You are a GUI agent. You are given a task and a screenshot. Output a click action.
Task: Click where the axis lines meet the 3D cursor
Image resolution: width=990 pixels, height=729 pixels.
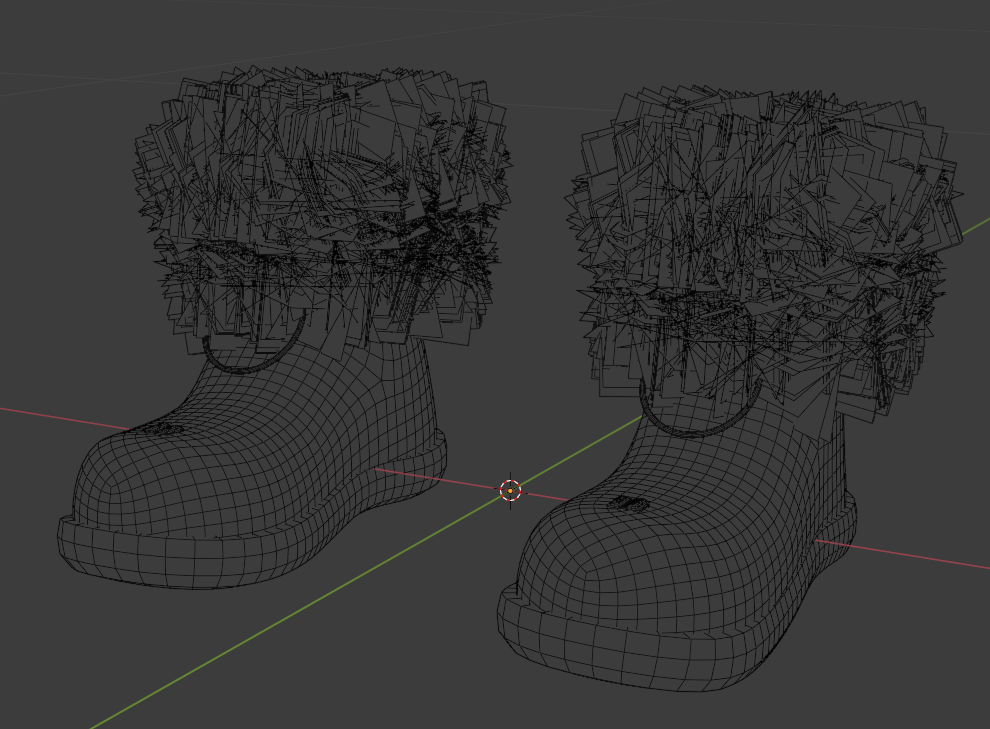510,489
